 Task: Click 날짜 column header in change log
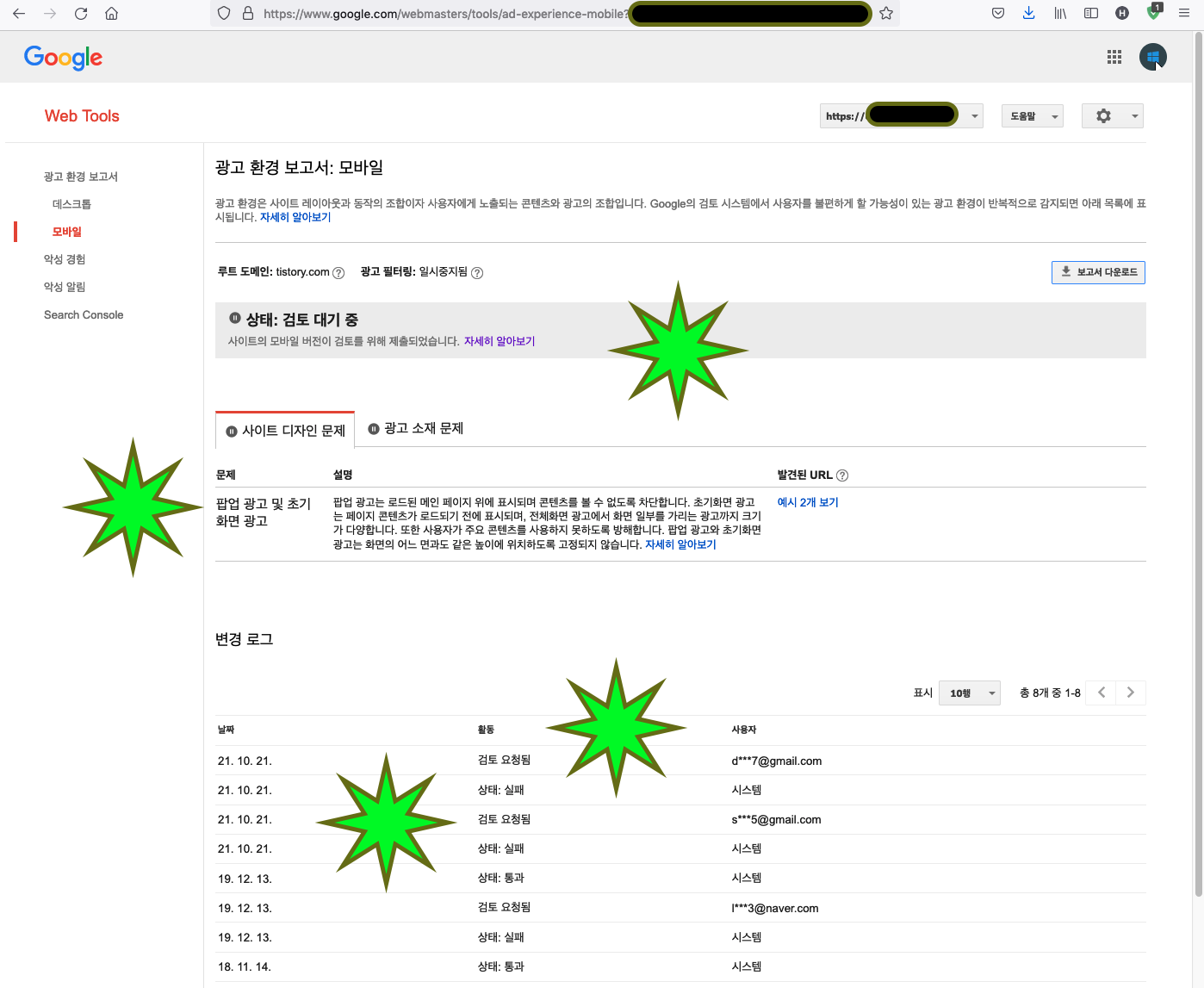point(226,730)
